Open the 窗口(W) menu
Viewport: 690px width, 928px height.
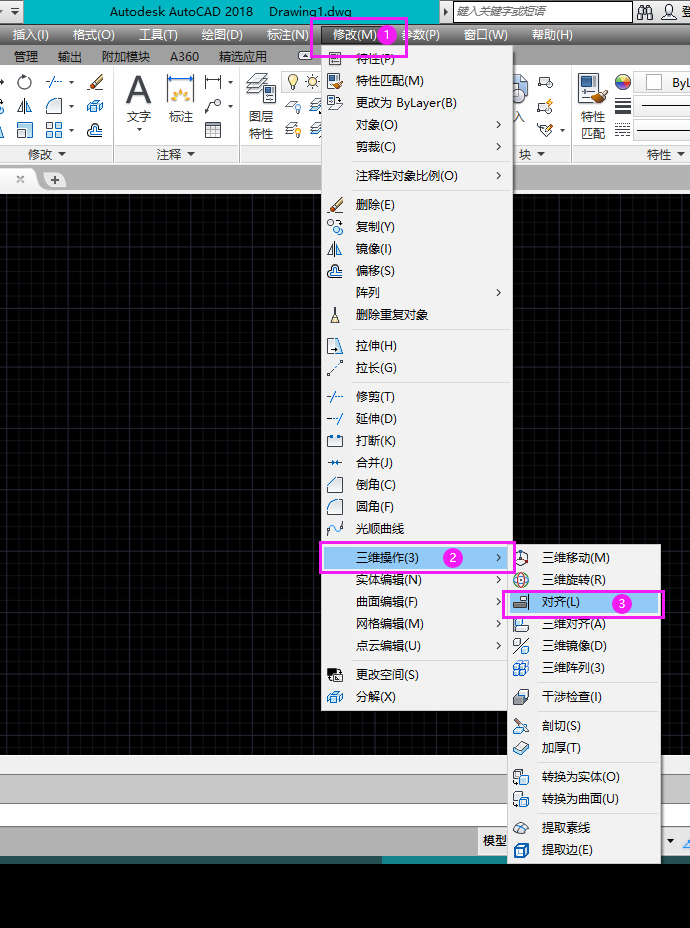(485, 35)
